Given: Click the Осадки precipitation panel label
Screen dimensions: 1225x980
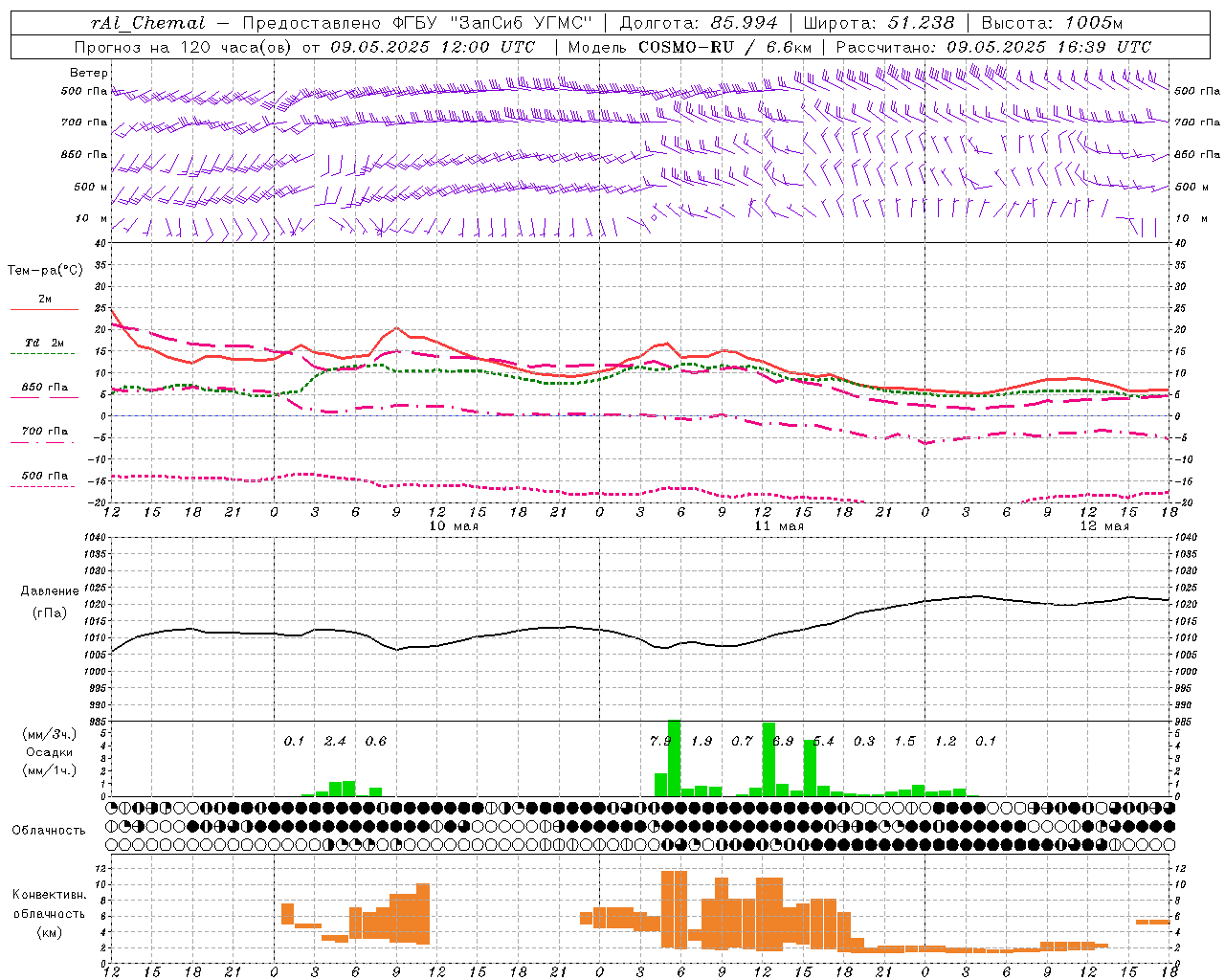Looking at the screenshot, I should coord(49,752).
